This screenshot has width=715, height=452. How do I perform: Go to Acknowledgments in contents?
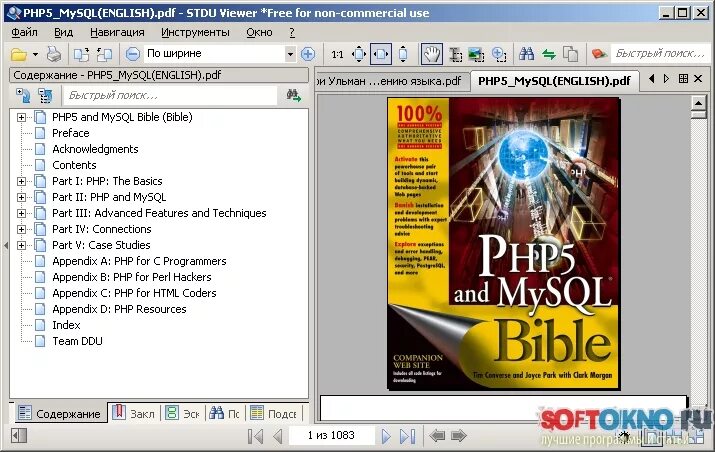95,149
